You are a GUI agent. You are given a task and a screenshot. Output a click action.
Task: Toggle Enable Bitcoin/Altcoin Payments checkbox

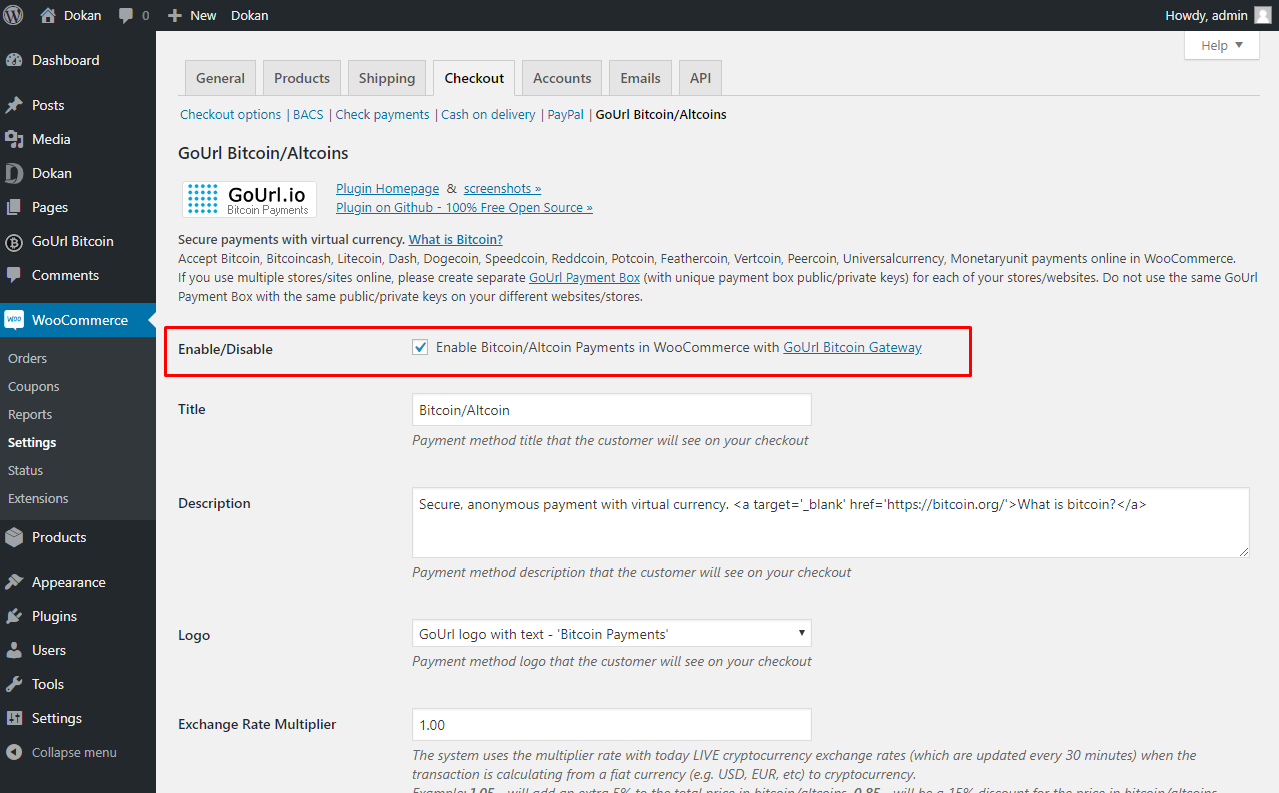[420, 347]
